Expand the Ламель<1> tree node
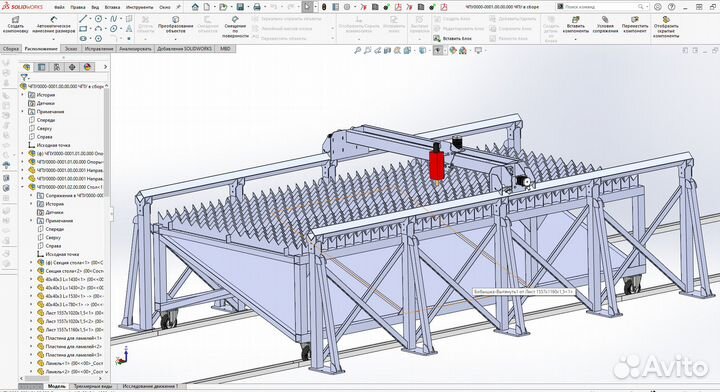 coord(31,363)
